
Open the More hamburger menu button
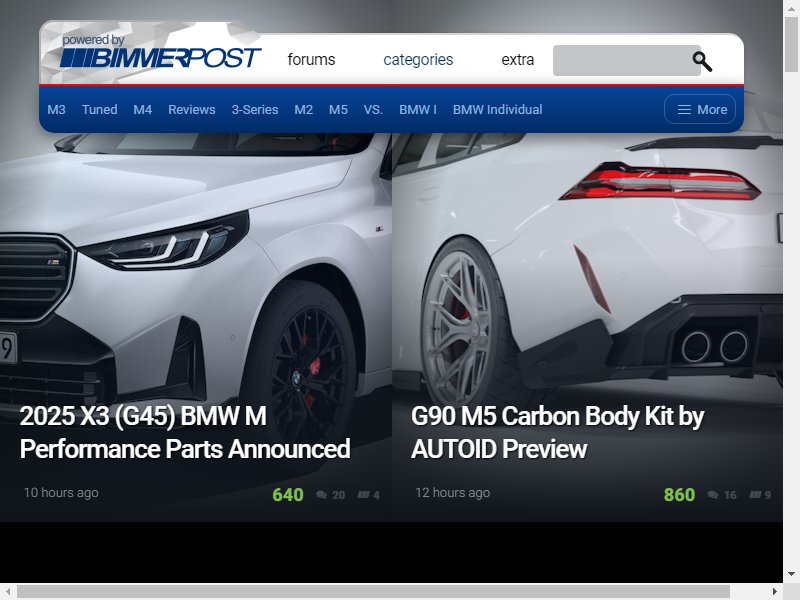coord(700,110)
